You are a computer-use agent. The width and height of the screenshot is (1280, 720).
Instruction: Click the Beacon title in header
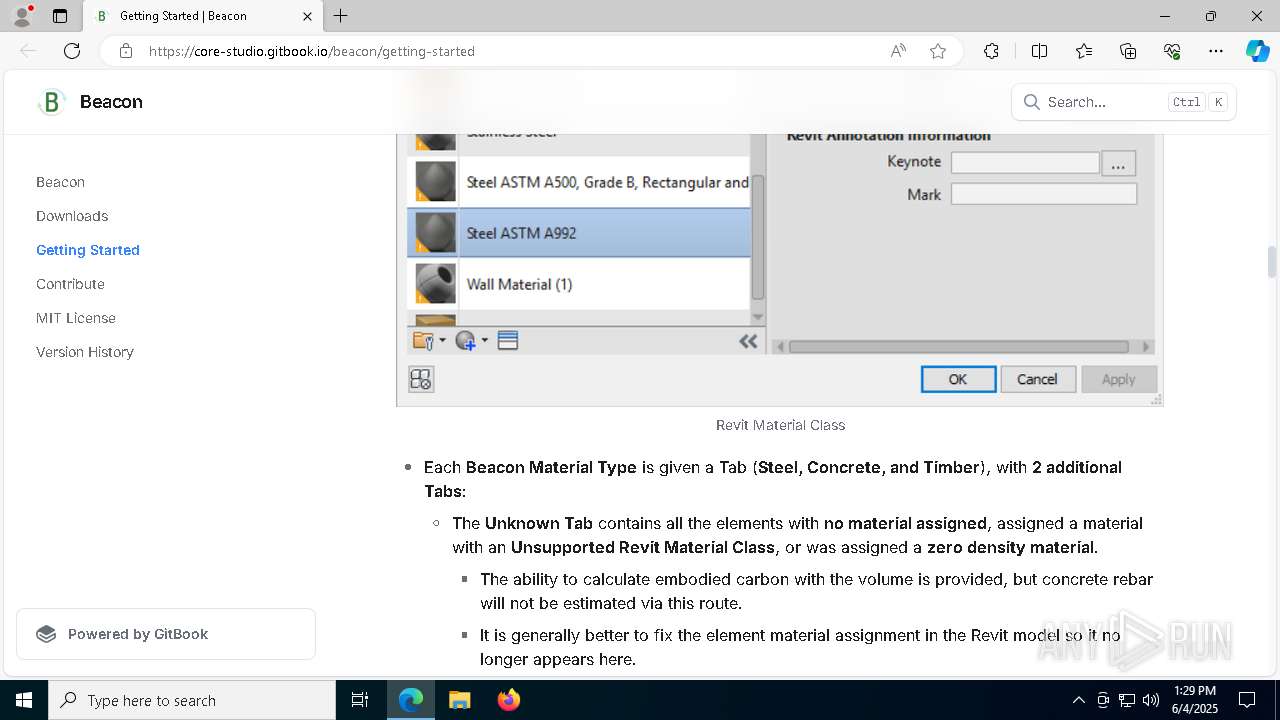111,102
